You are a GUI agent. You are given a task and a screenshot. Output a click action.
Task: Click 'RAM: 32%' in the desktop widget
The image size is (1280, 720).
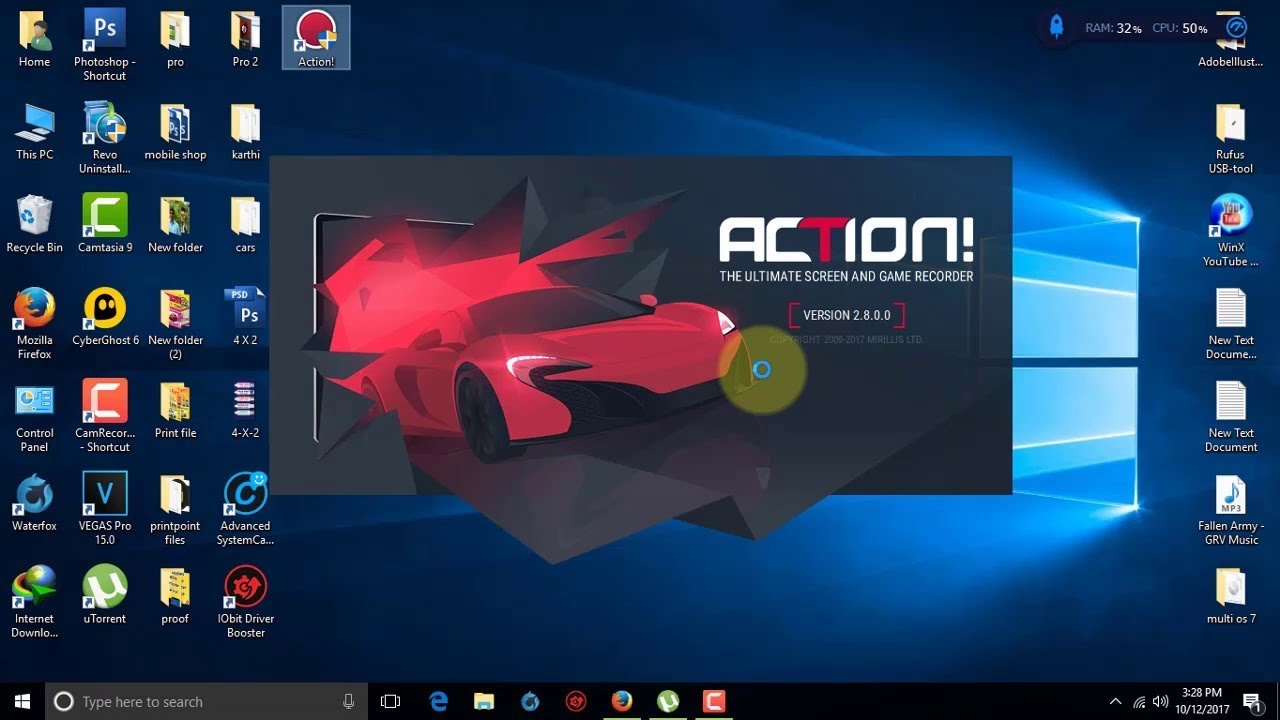click(1113, 28)
